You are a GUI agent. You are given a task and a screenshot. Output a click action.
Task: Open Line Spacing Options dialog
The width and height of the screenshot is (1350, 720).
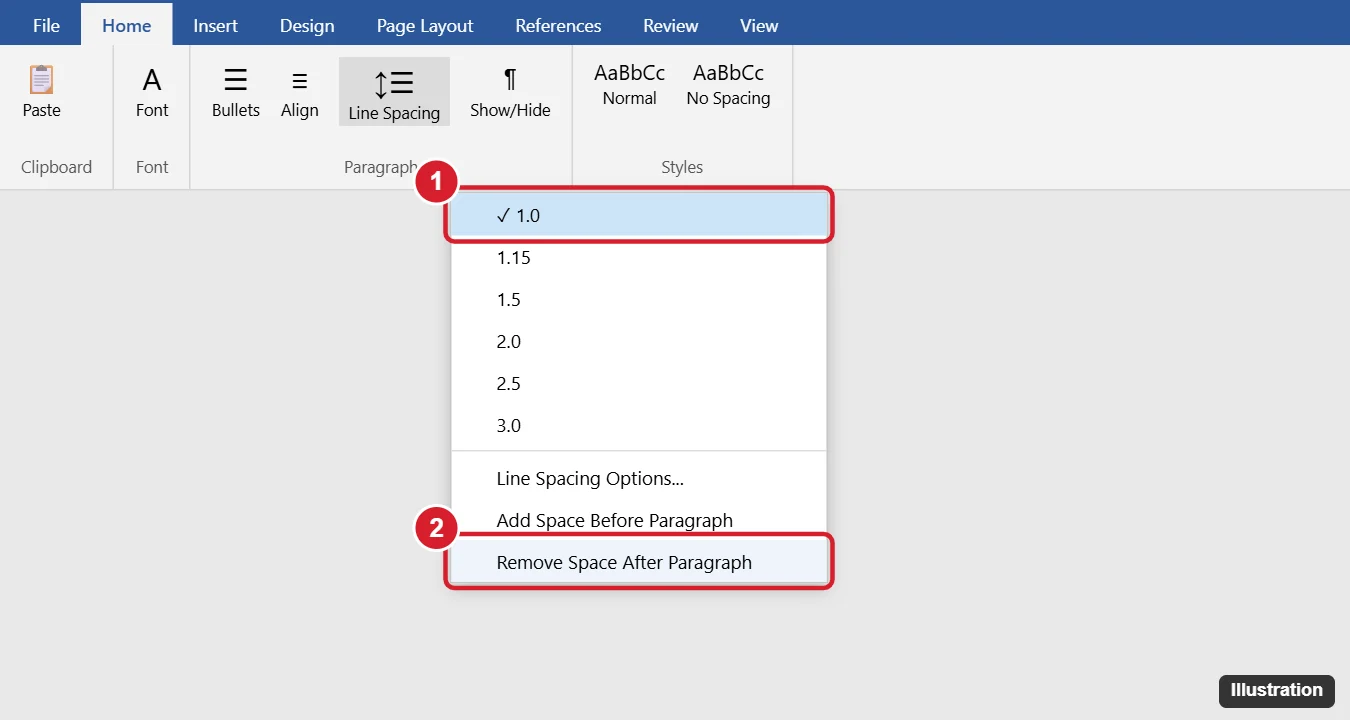click(639, 478)
